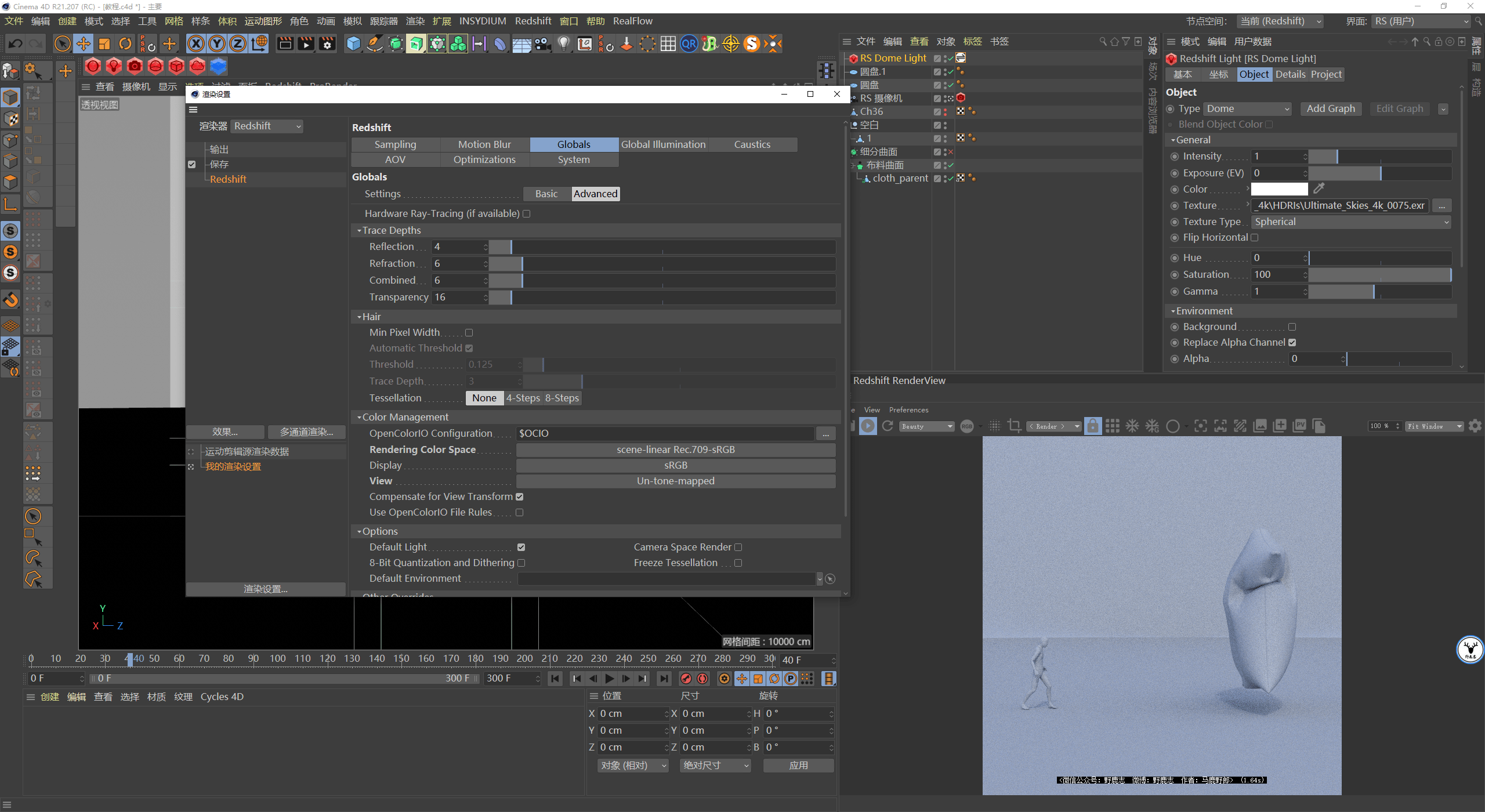
Task: Enable Hardware Ray-Tracing checkbox
Action: click(527, 214)
